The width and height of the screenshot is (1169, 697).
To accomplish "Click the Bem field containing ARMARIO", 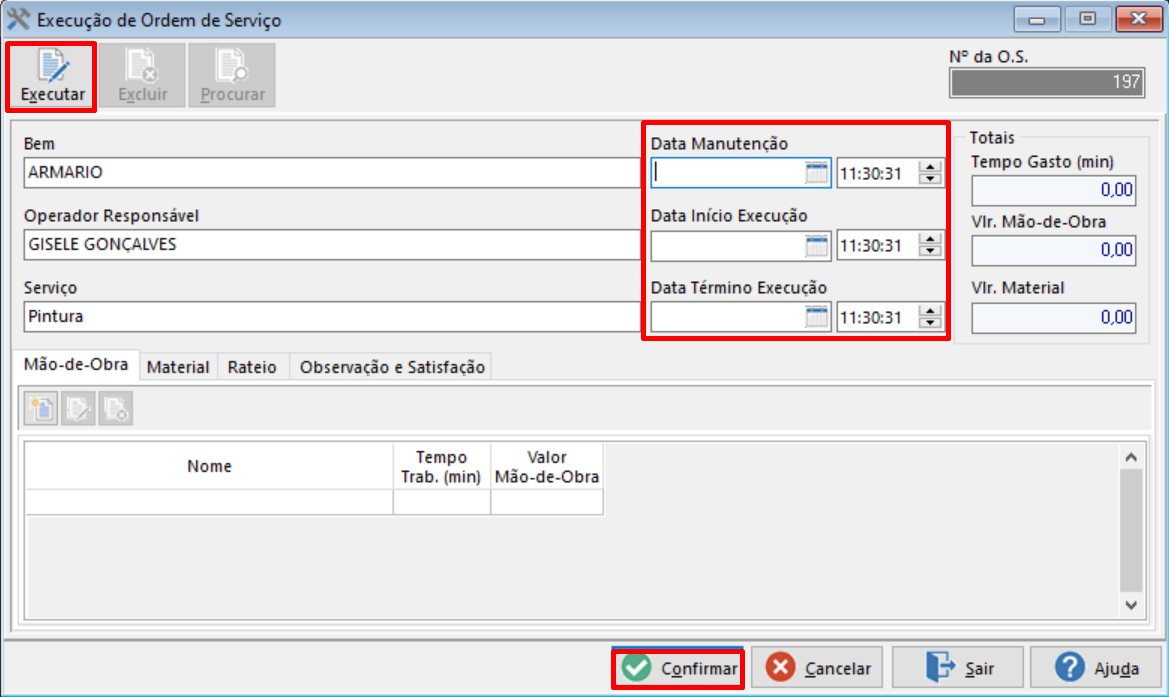I will pos(332,172).
